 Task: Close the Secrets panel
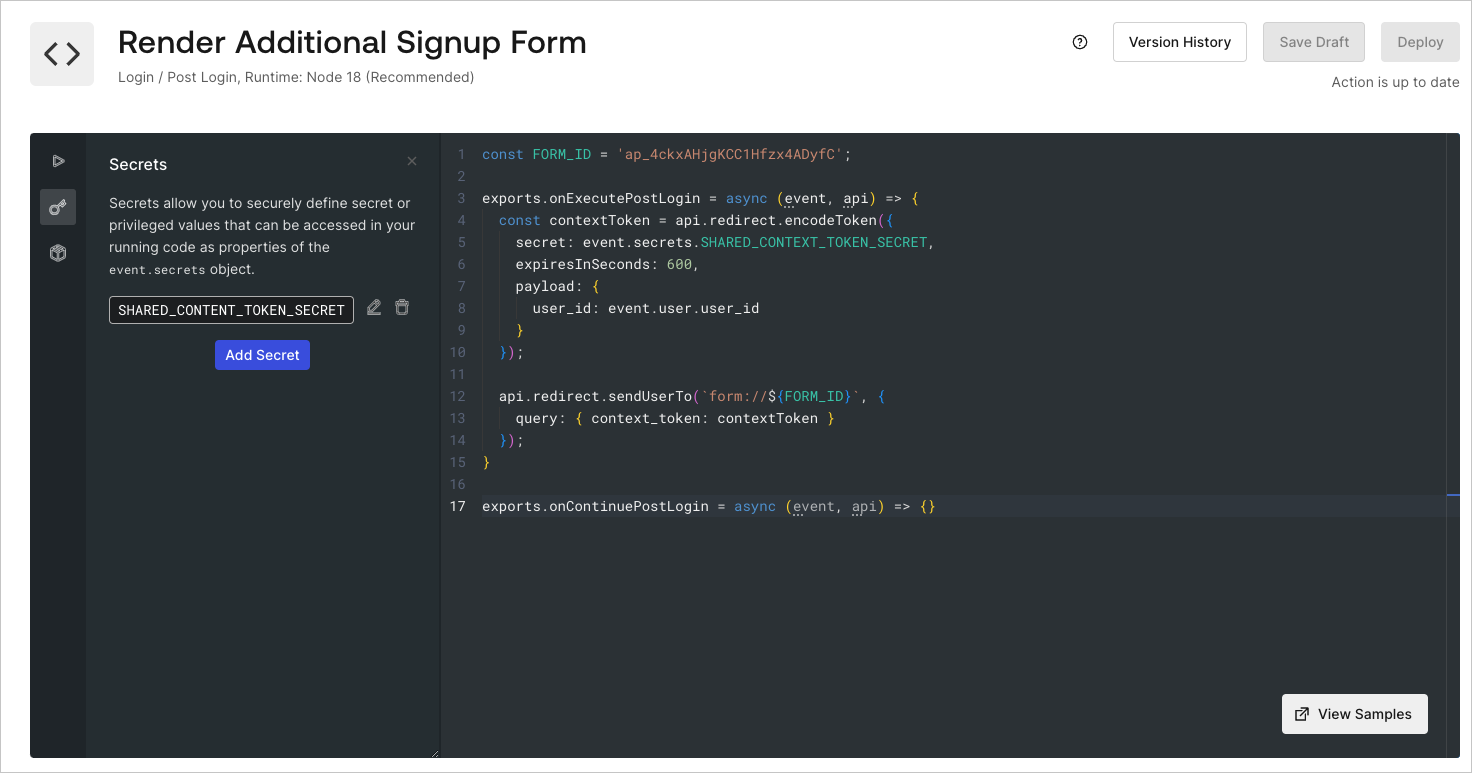(x=411, y=161)
